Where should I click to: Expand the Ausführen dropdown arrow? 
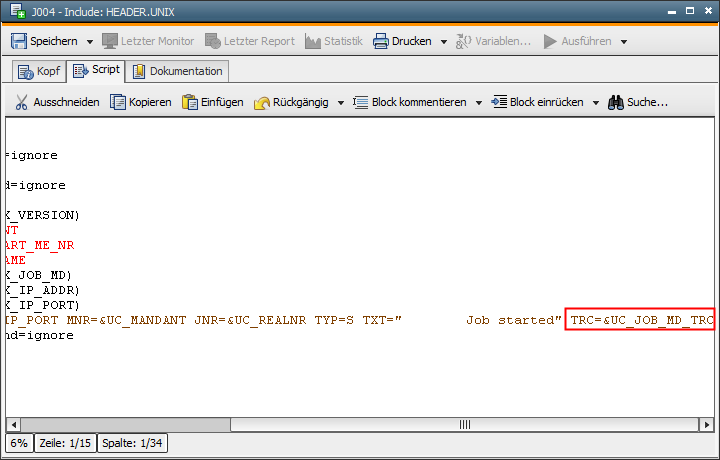(x=624, y=42)
